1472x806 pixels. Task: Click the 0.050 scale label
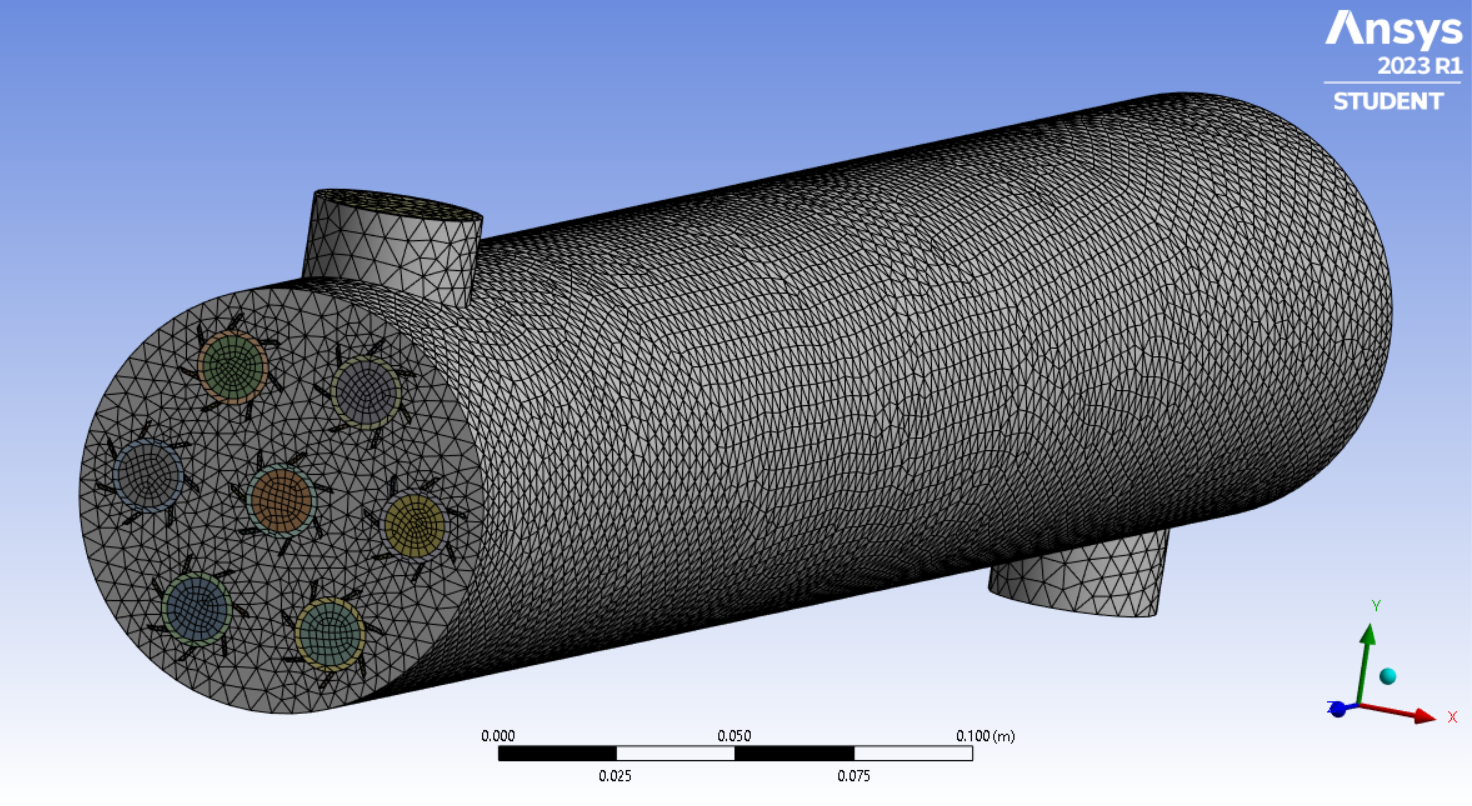click(734, 736)
